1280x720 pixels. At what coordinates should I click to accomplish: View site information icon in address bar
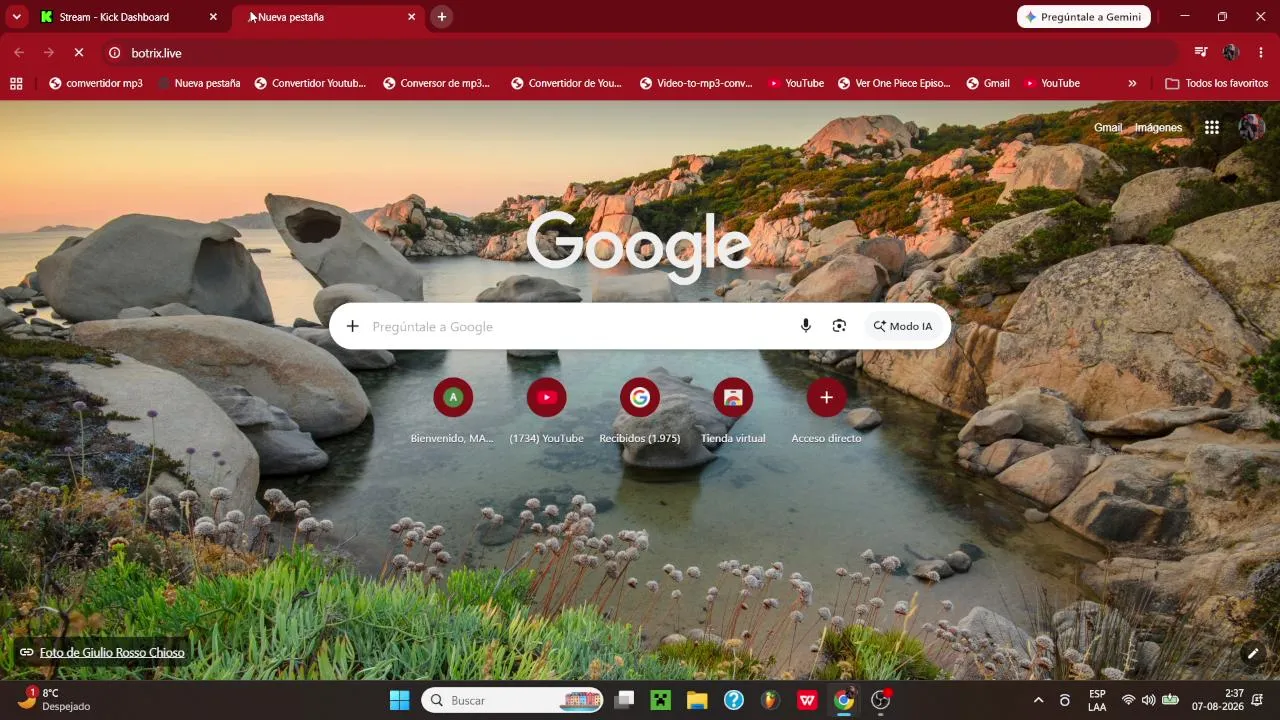click(114, 53)
